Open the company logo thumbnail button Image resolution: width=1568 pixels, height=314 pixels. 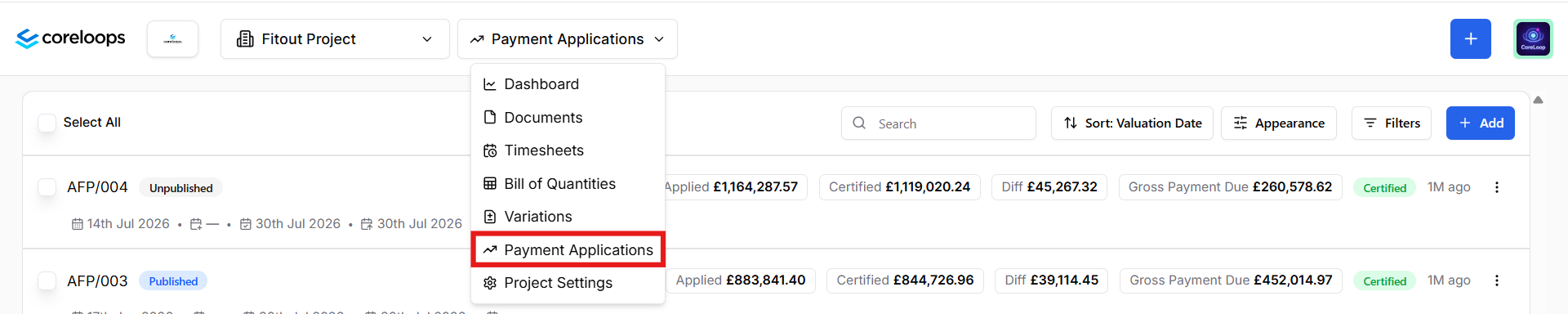[172, 39]
